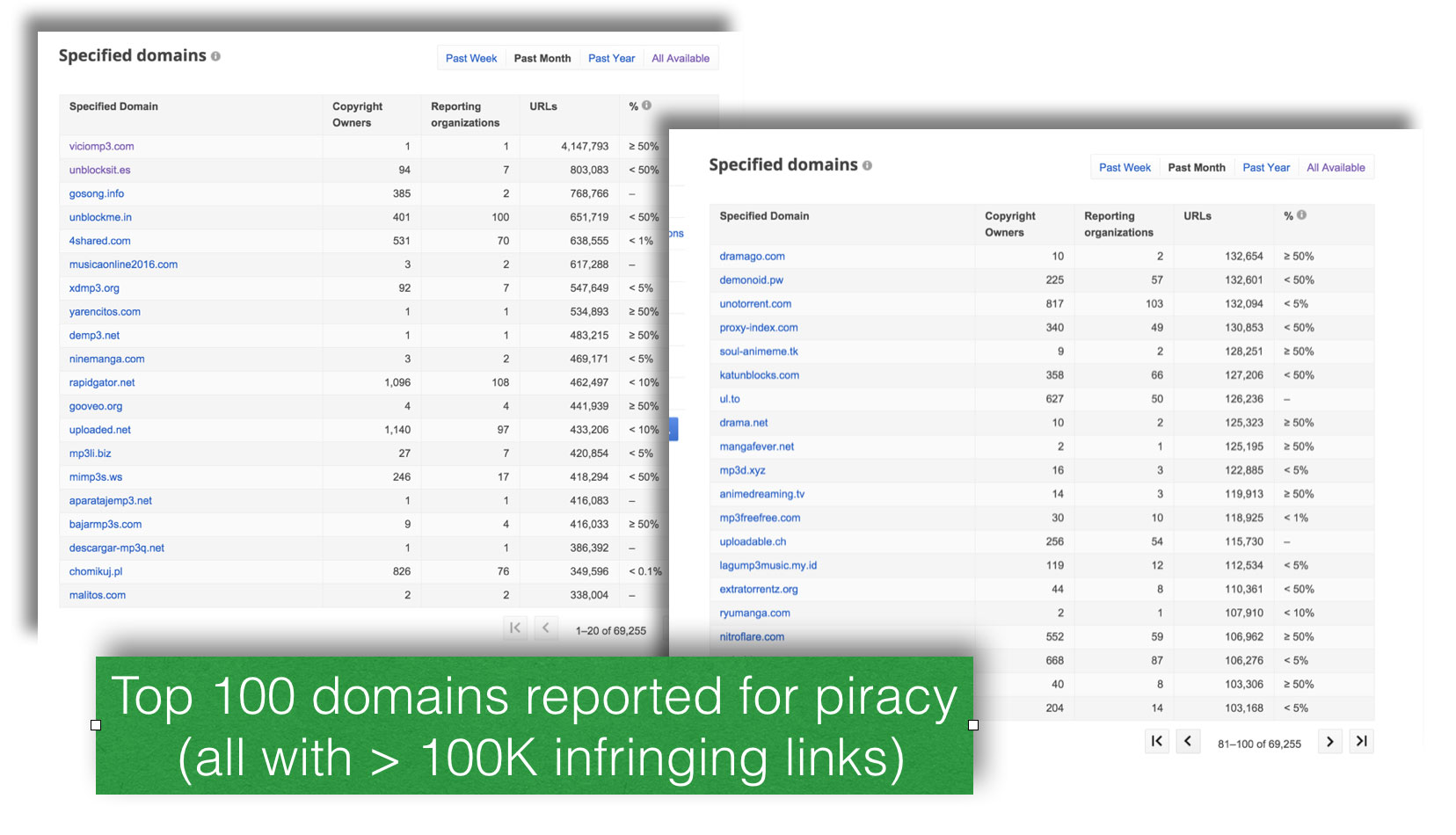Open ninemanga.com domain link
Image resolution: width=1456 pixels, height=835 pixels.
(107, 359)
